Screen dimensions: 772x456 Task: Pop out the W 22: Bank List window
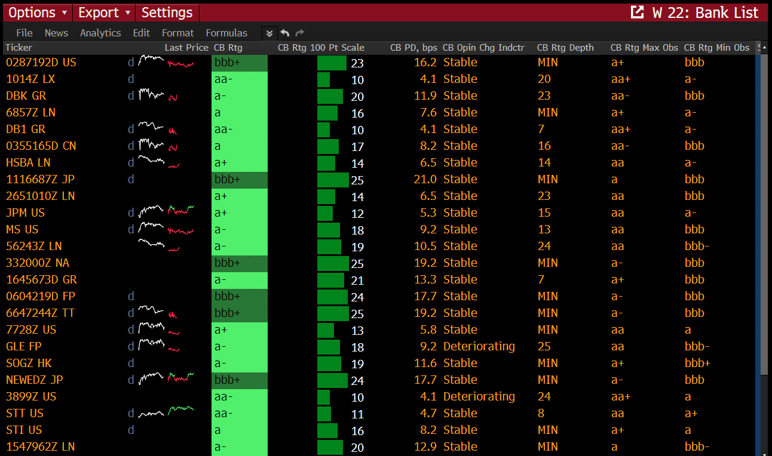pyautogui.click(x=637, y=12)
